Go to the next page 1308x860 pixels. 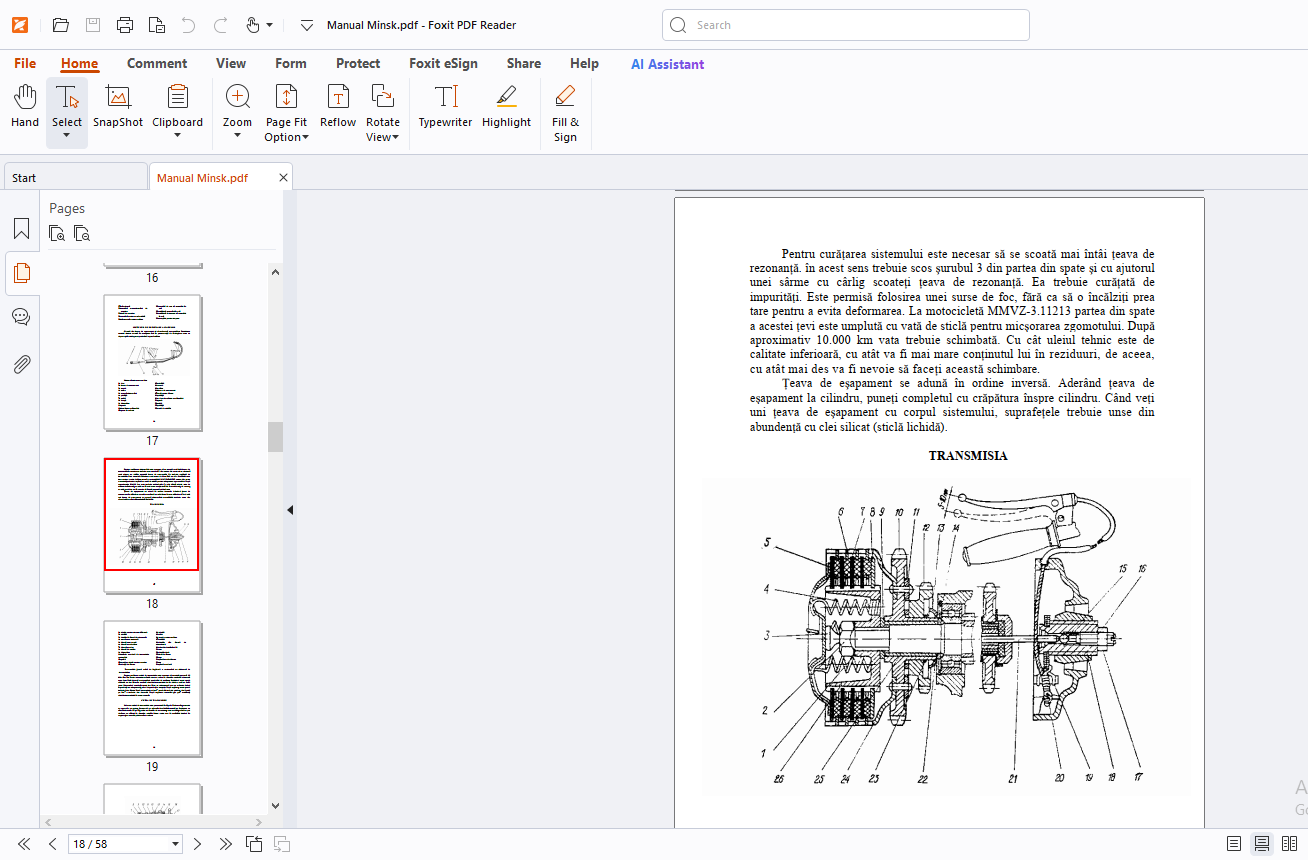[198, 844]
